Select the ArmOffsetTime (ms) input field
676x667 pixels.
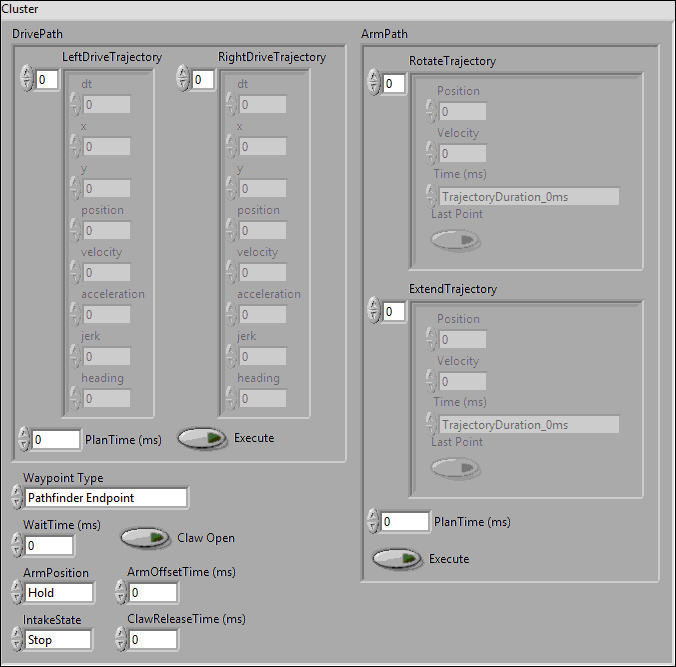[x=153, y=592]
